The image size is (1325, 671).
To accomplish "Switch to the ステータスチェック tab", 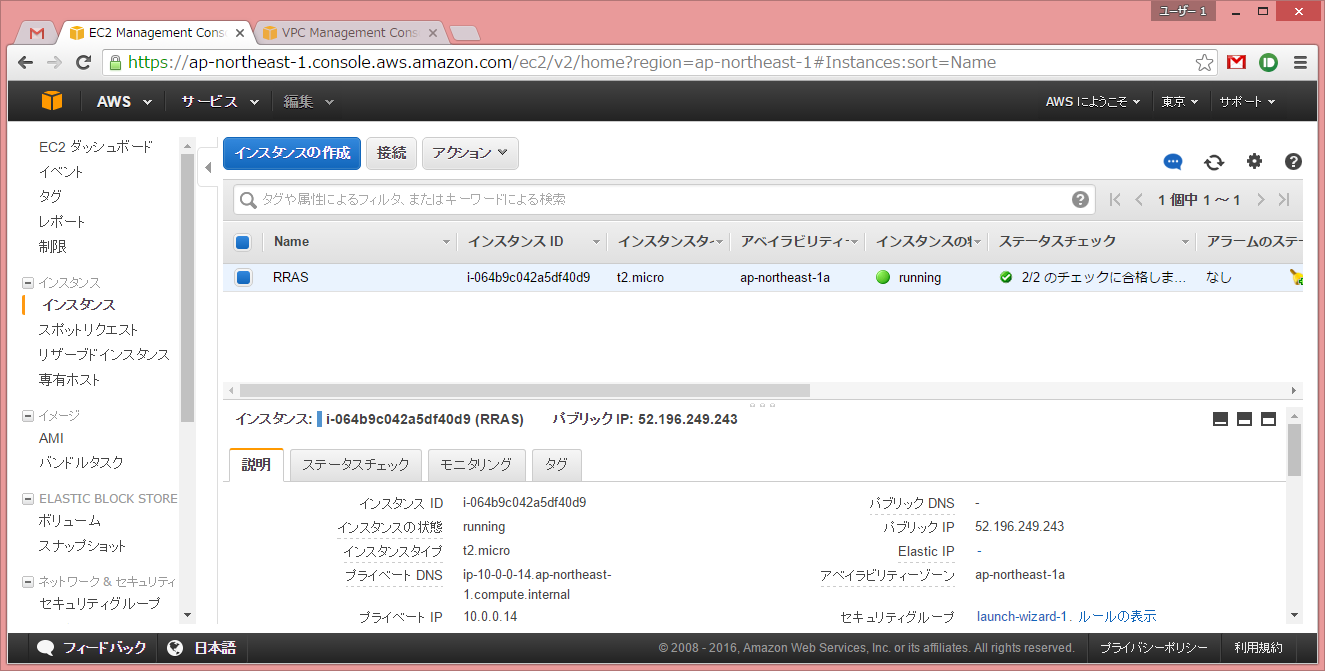I will pos(355,465).
